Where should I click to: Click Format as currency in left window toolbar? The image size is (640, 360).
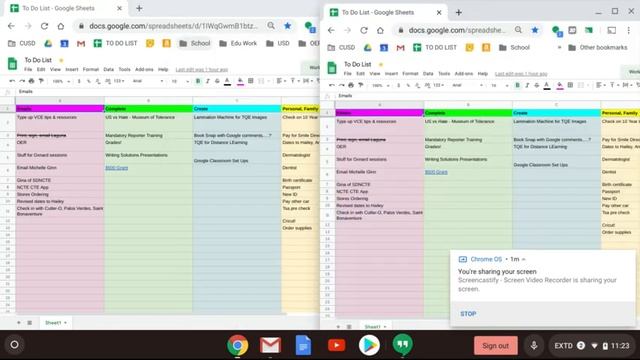[x=79, y=81]
